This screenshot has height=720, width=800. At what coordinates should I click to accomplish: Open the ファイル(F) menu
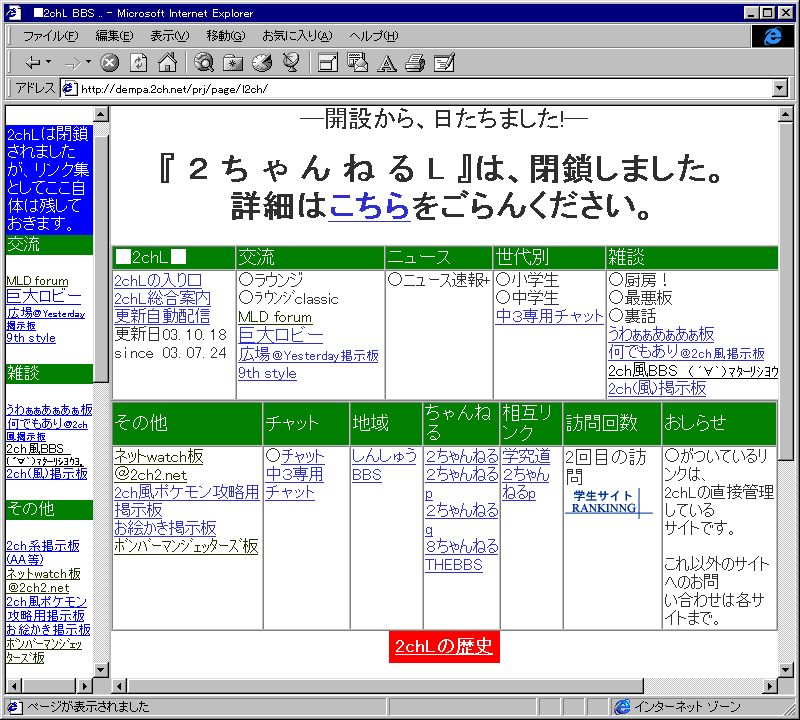51,36
